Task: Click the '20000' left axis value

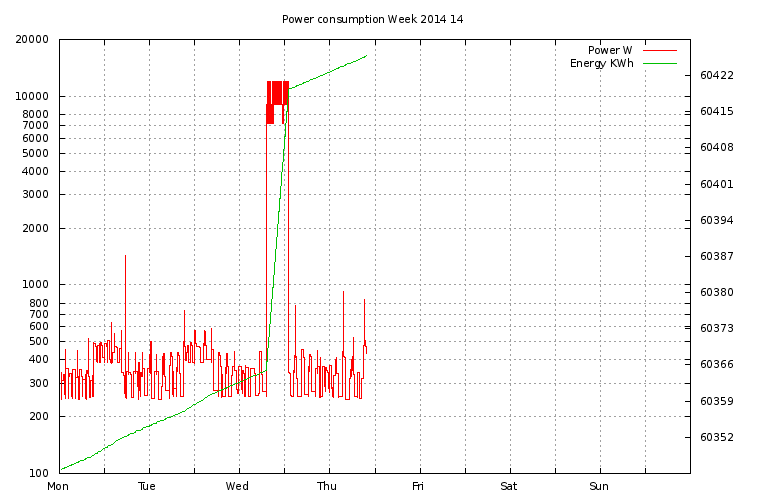Action: (x=32, y=40)
